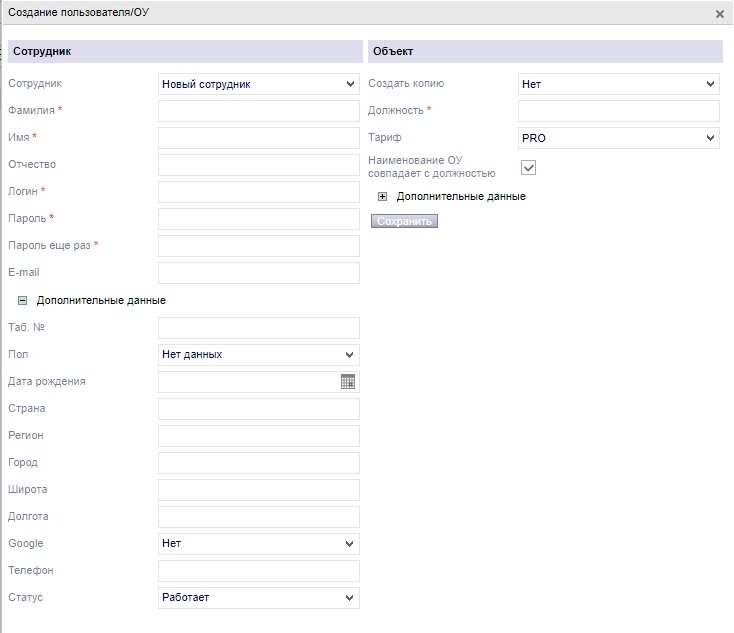The width and height of the screenshot is (734, 633).
Task: Toggle Наименование ОУ совпадает с должностью checkbox
Action: coord(528,167)
